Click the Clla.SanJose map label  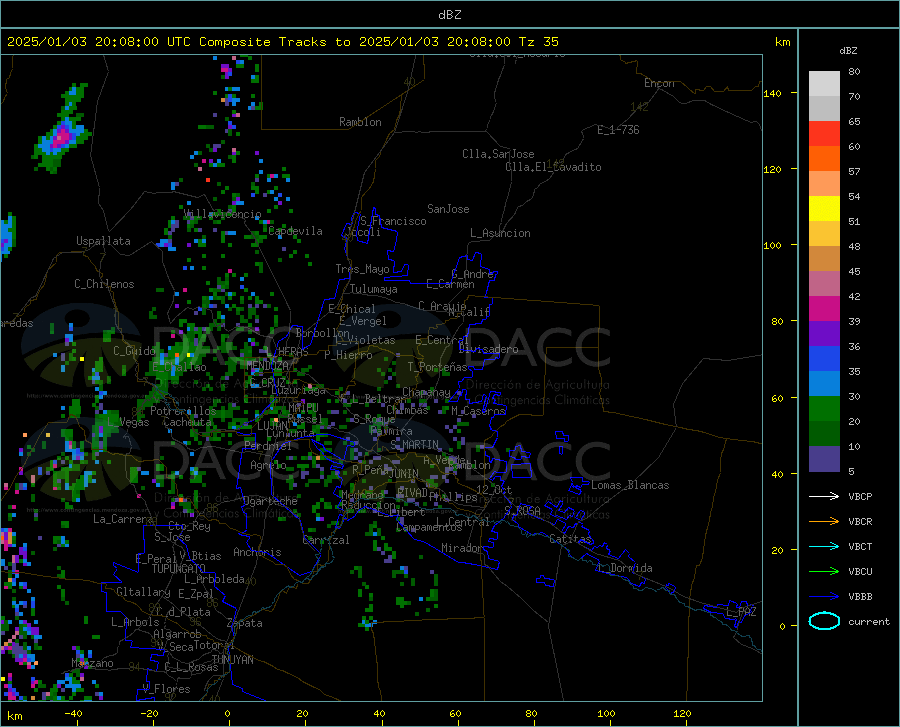tap(498, 154)
